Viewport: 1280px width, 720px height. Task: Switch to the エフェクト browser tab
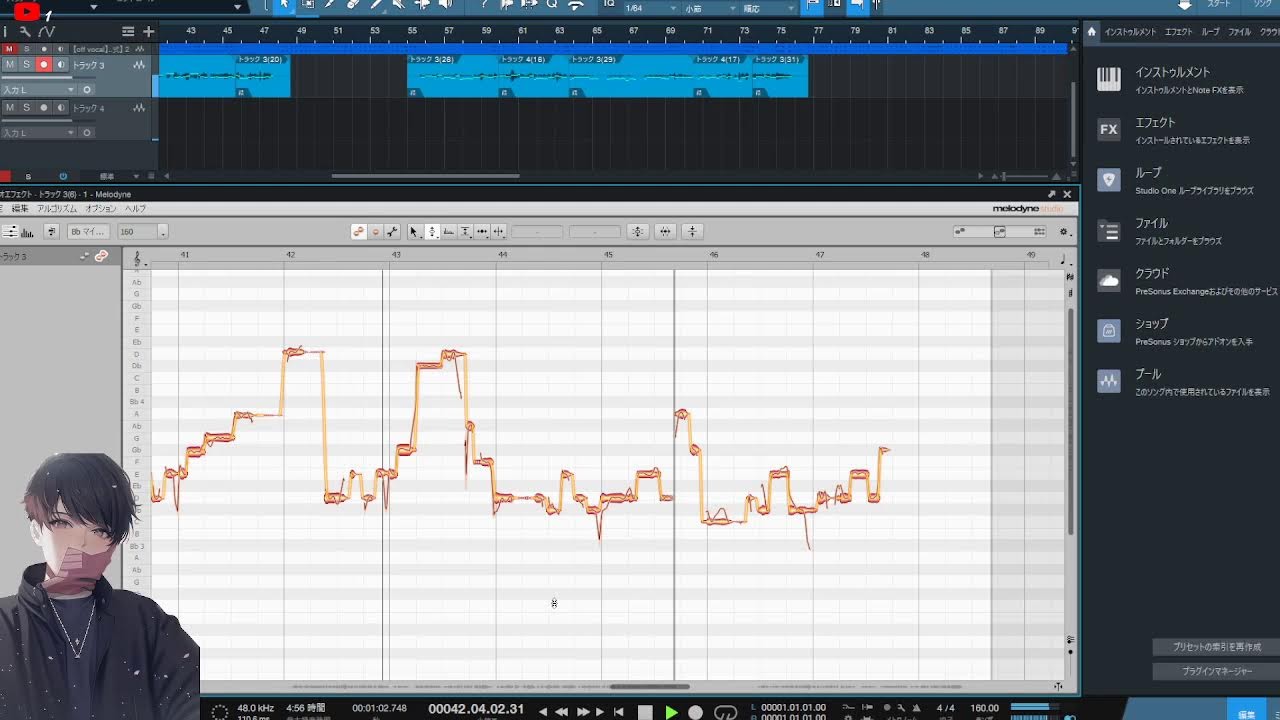pos(1179,32)
